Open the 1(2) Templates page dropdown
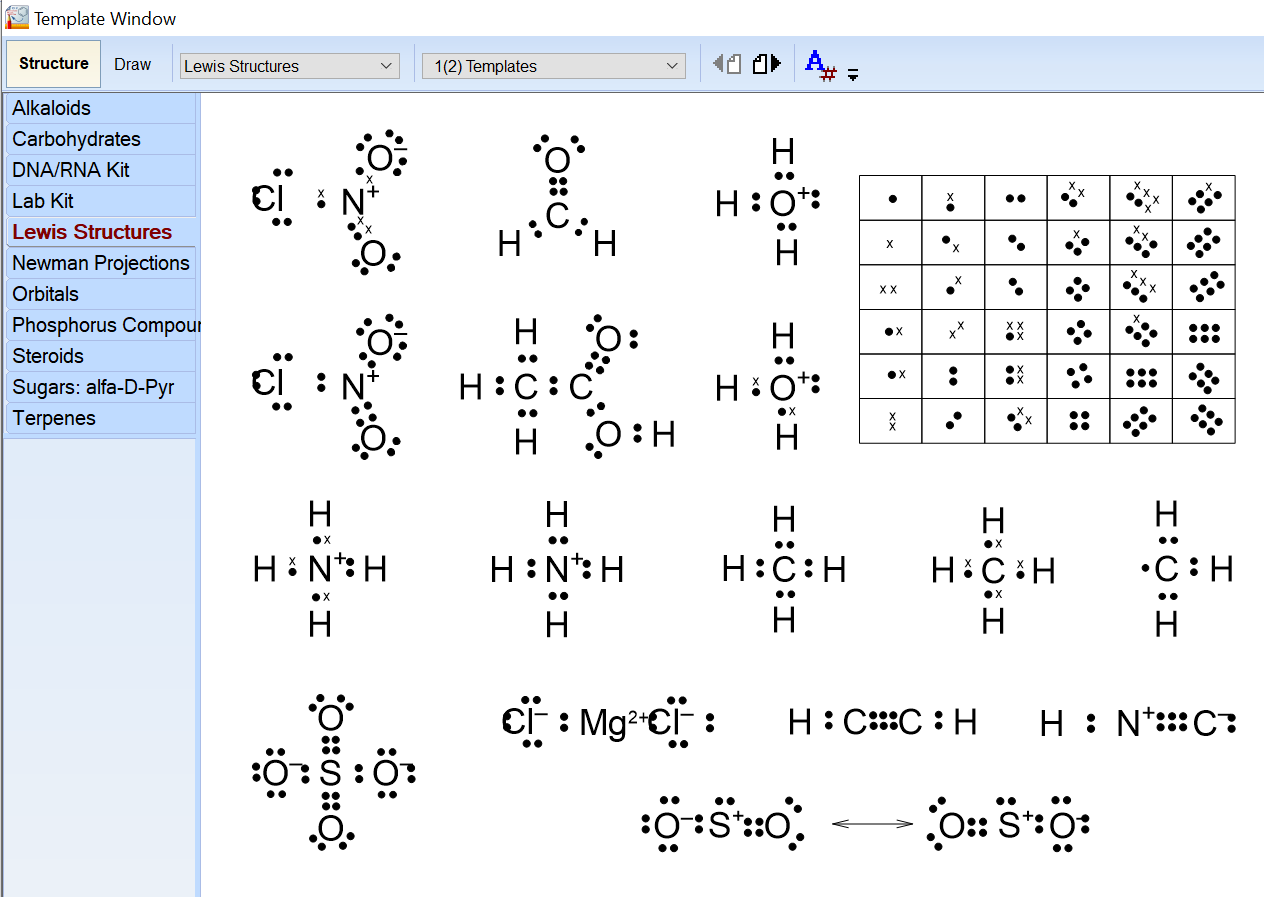 pyautogui.click(x=553, y=65)
